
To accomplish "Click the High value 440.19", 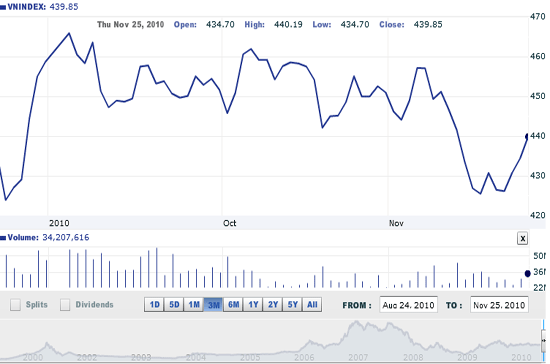I will pos(288,25).
